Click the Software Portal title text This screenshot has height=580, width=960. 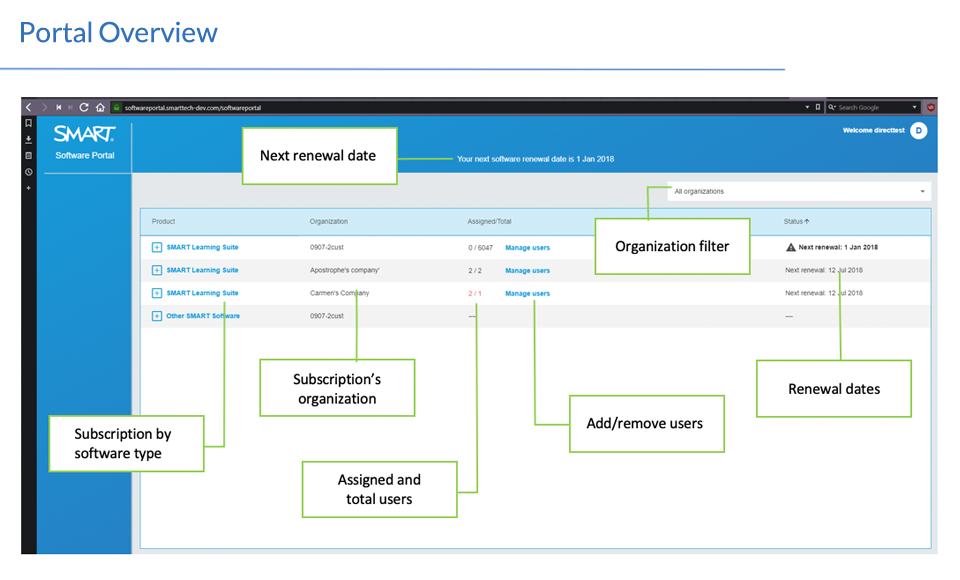[85, 156]
